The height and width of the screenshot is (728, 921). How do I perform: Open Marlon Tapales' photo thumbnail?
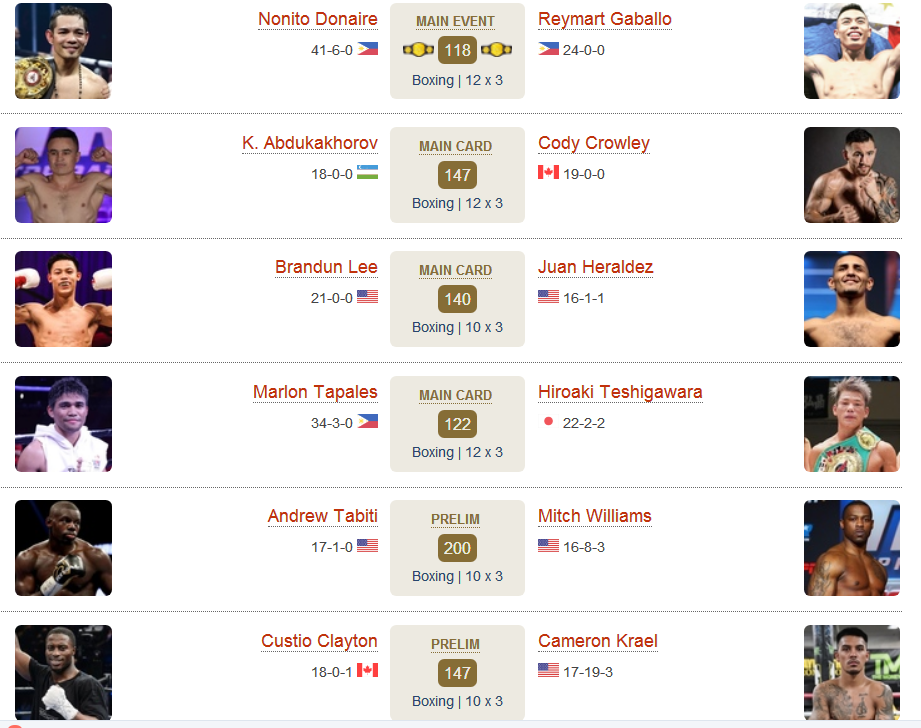[x=63, y=424]
